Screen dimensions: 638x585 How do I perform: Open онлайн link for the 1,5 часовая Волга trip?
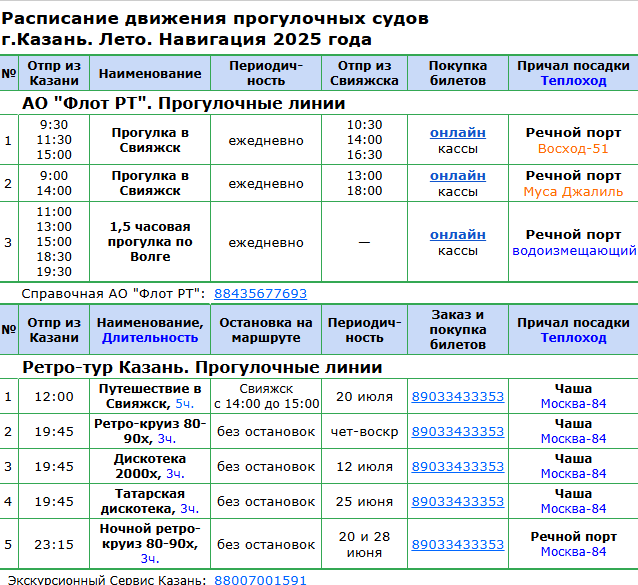click(x=458, y=235)
